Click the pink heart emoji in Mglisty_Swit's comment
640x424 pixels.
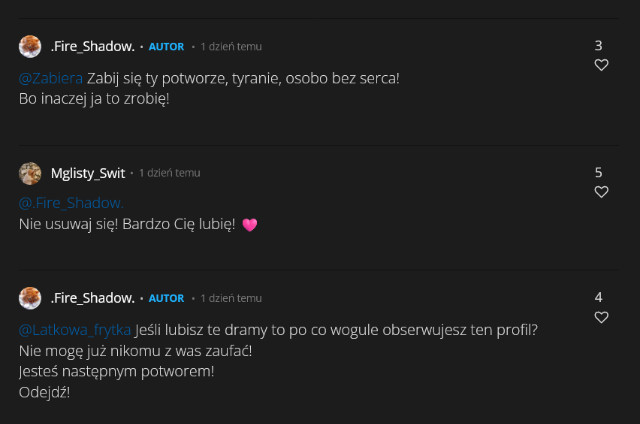pyautogui.click(x=250, y=225)
